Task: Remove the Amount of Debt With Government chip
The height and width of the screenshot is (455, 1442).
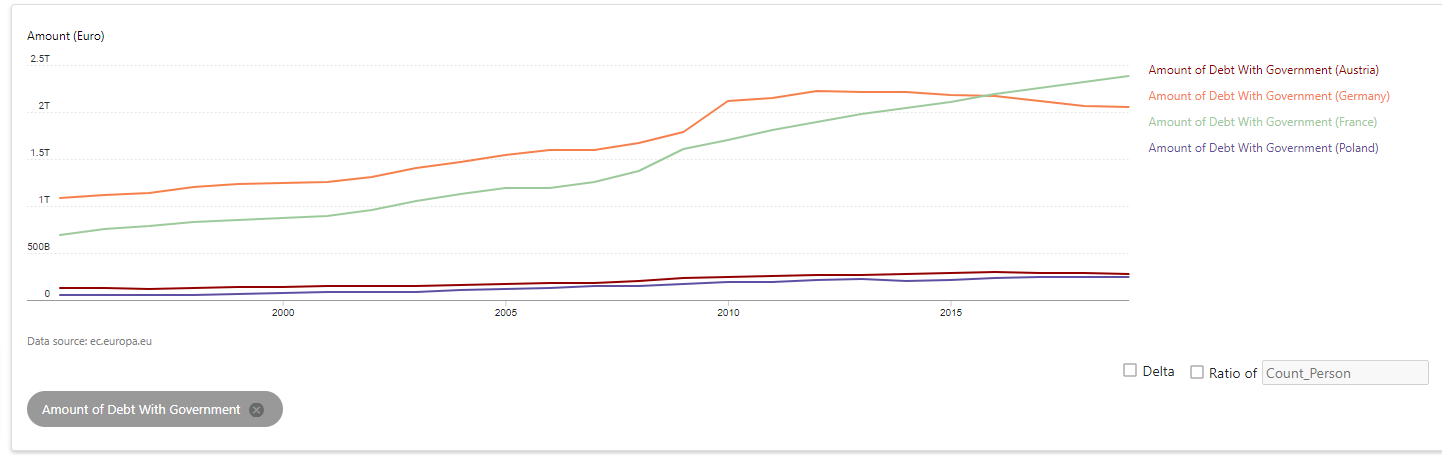Action: point(257,410)
